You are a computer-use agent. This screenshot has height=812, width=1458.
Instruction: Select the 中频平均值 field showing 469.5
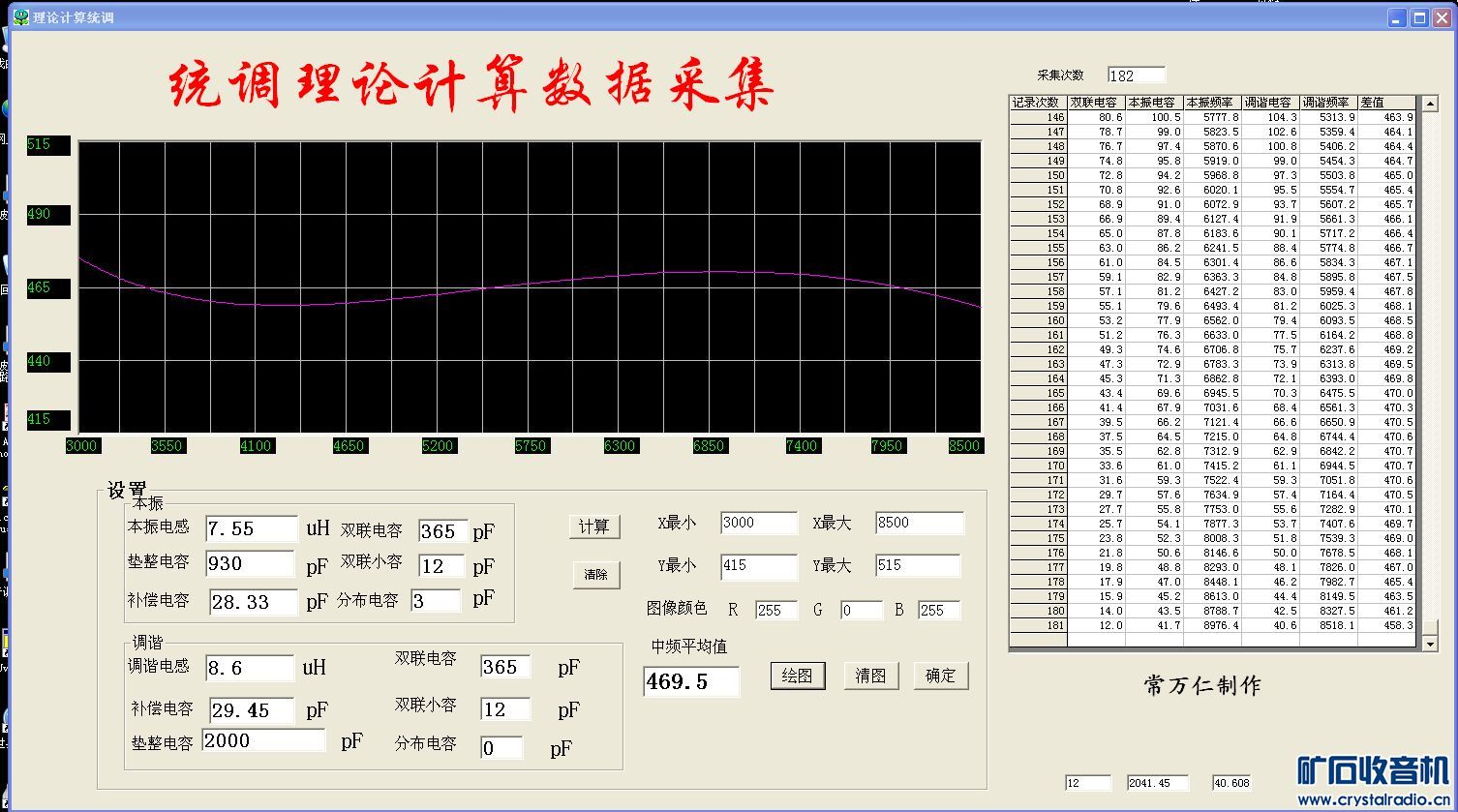pos(690,681)
